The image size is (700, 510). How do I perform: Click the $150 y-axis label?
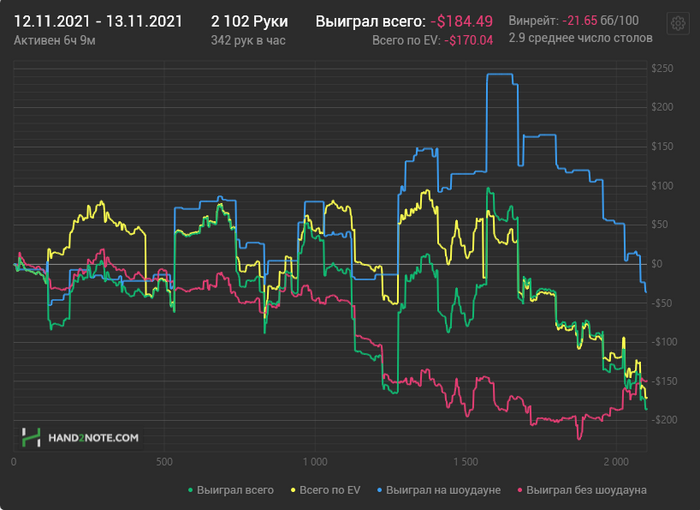(x=662, y=146)
